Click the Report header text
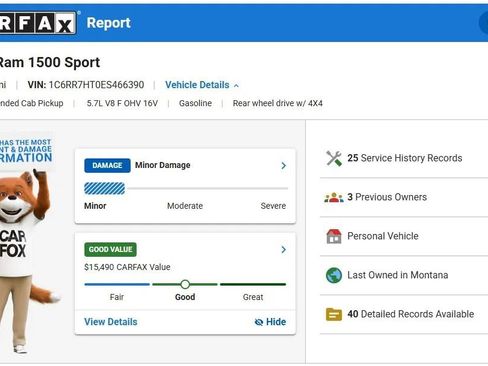 pos(109,23)
